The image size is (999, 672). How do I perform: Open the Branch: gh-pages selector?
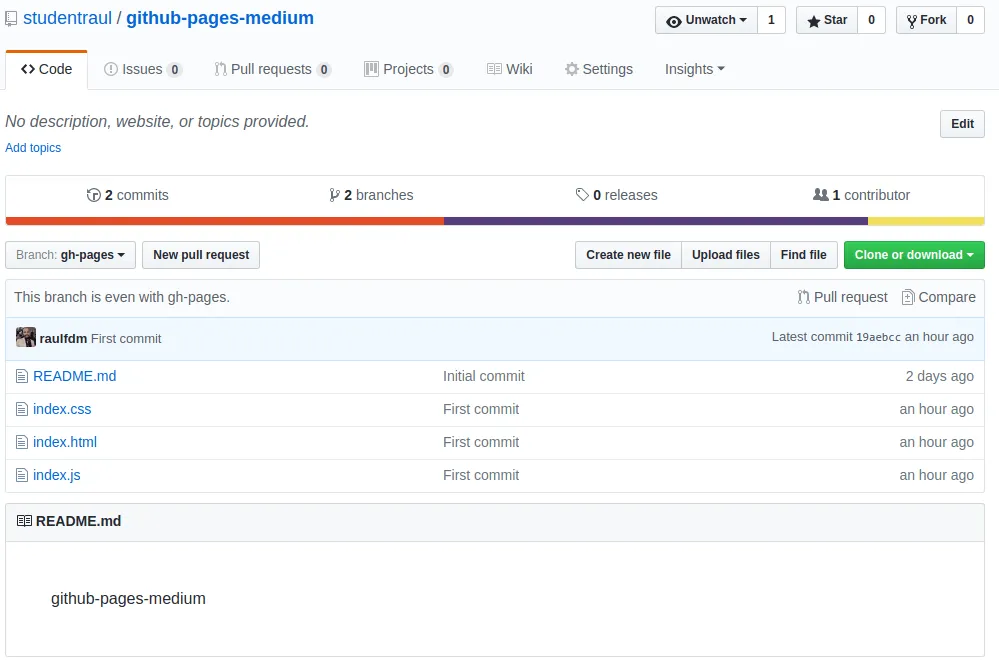[70, 255]
